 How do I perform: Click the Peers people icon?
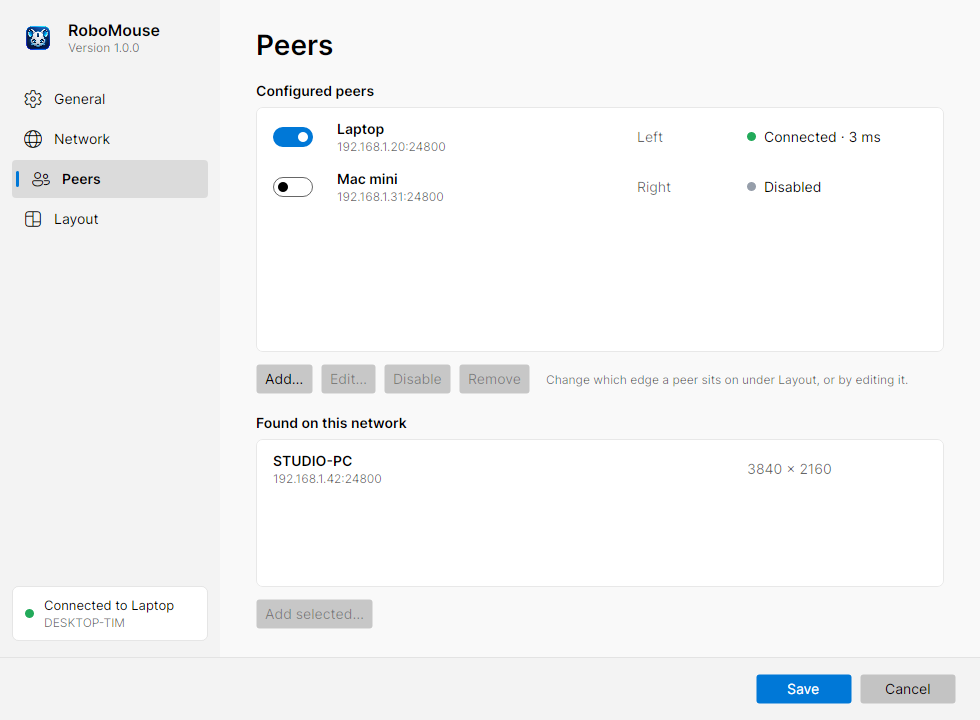click(x=41, y=179)
